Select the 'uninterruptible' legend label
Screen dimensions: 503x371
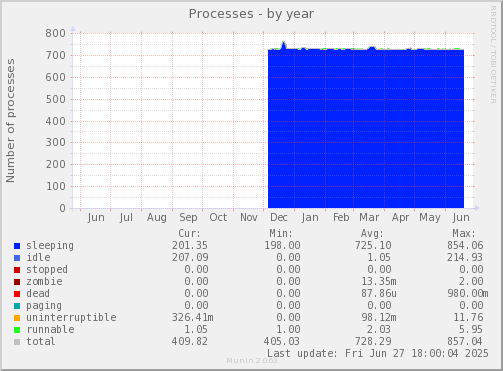tap(71, 317)
